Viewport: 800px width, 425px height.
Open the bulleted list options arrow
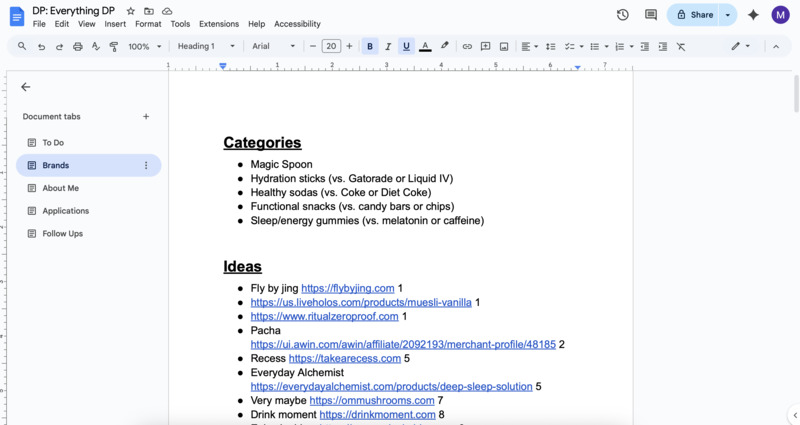click(606, 46)
